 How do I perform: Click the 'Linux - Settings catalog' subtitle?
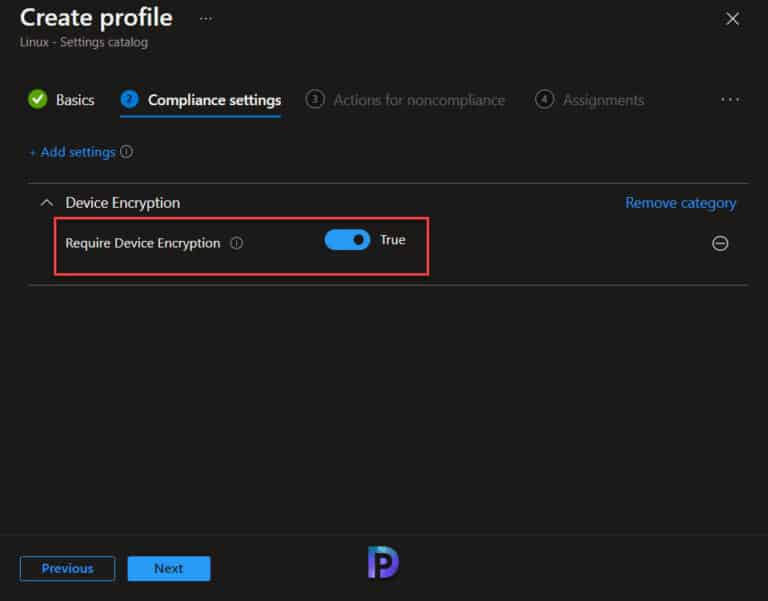click(84, 43)
